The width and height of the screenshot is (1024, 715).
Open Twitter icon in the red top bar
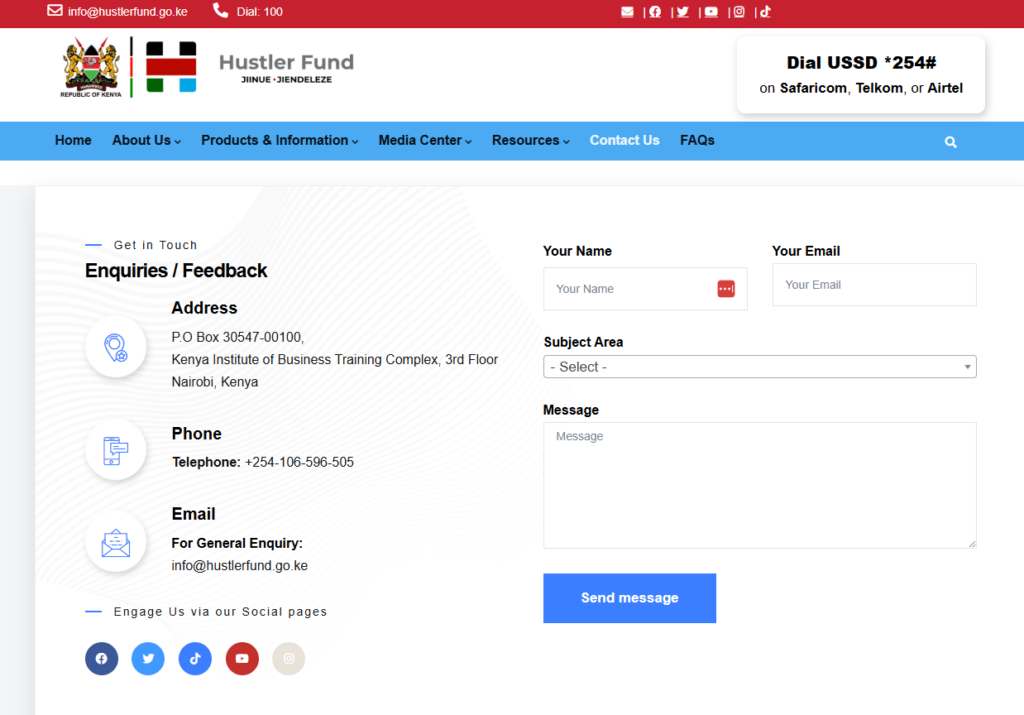[682, 12]
